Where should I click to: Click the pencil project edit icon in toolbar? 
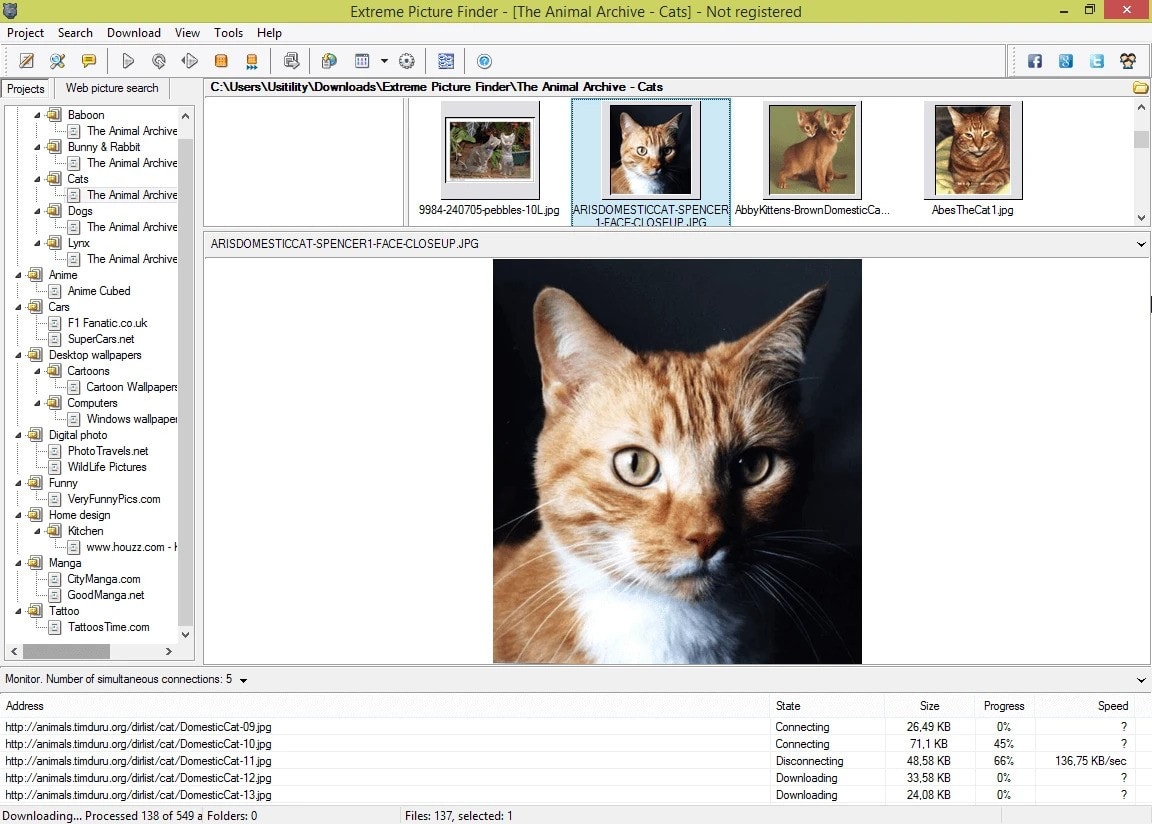27,61
